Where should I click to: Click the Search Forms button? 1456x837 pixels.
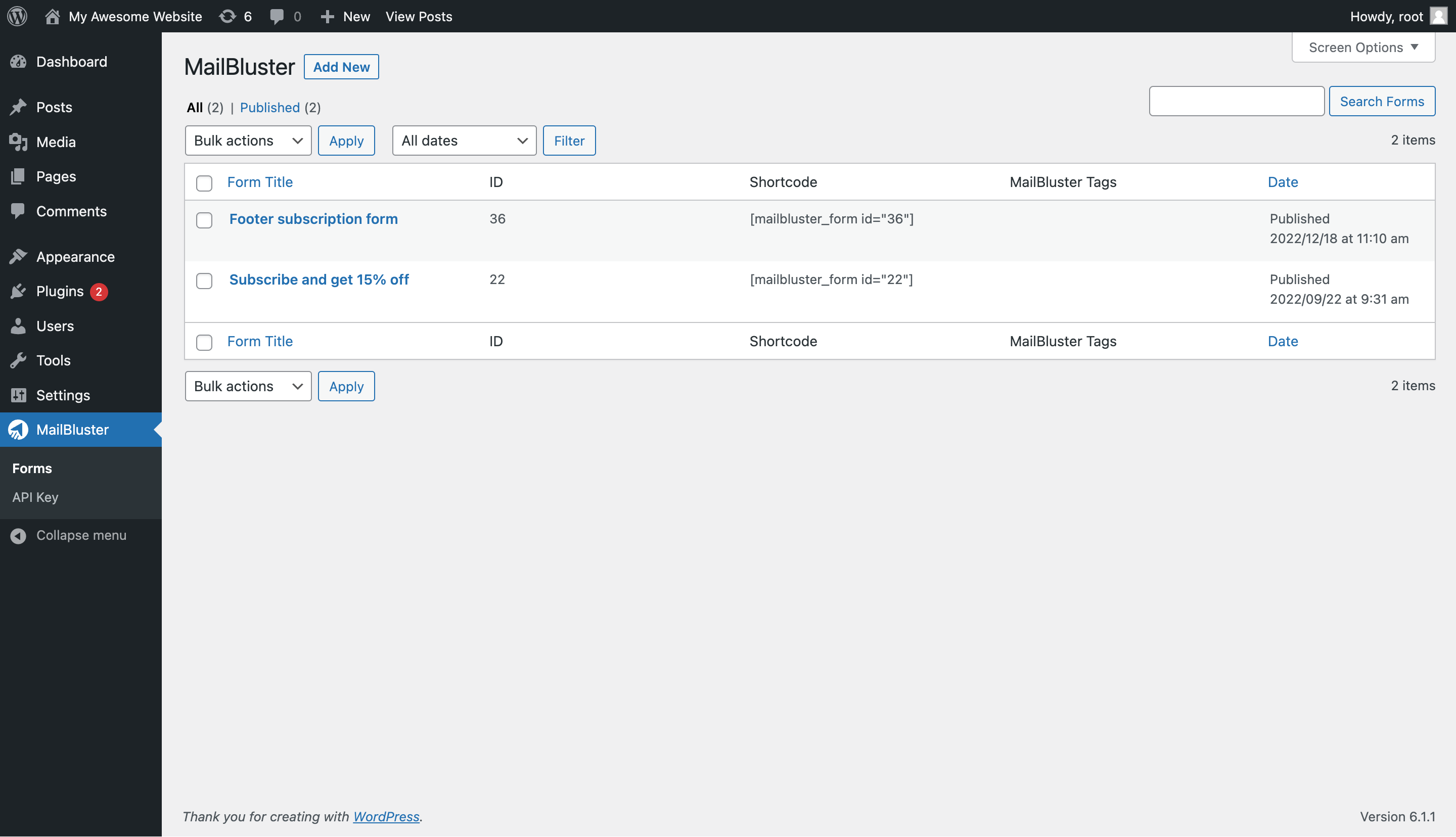(x=1382, y=101)
